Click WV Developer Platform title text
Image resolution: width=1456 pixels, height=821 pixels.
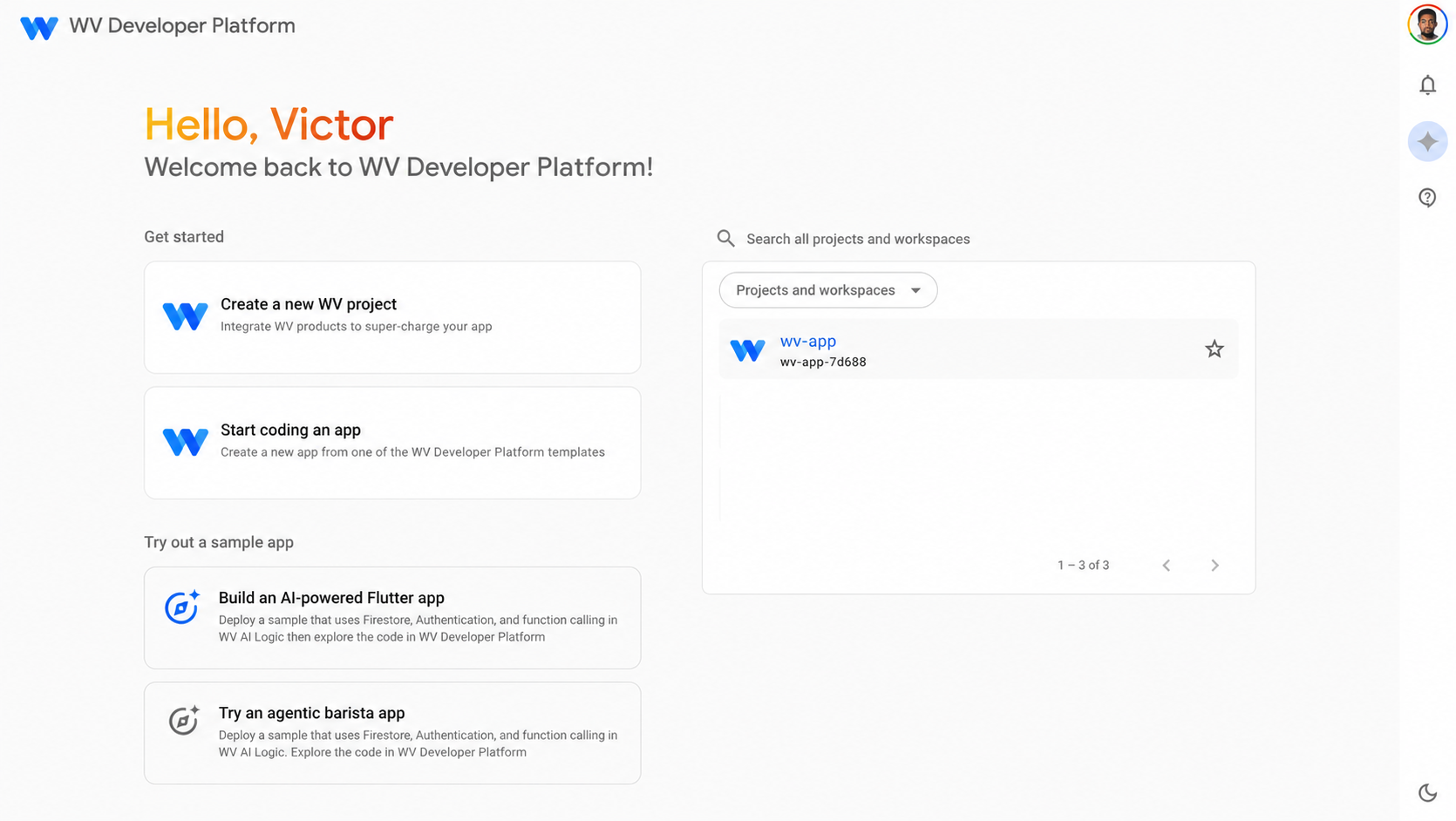pos(182,26)
